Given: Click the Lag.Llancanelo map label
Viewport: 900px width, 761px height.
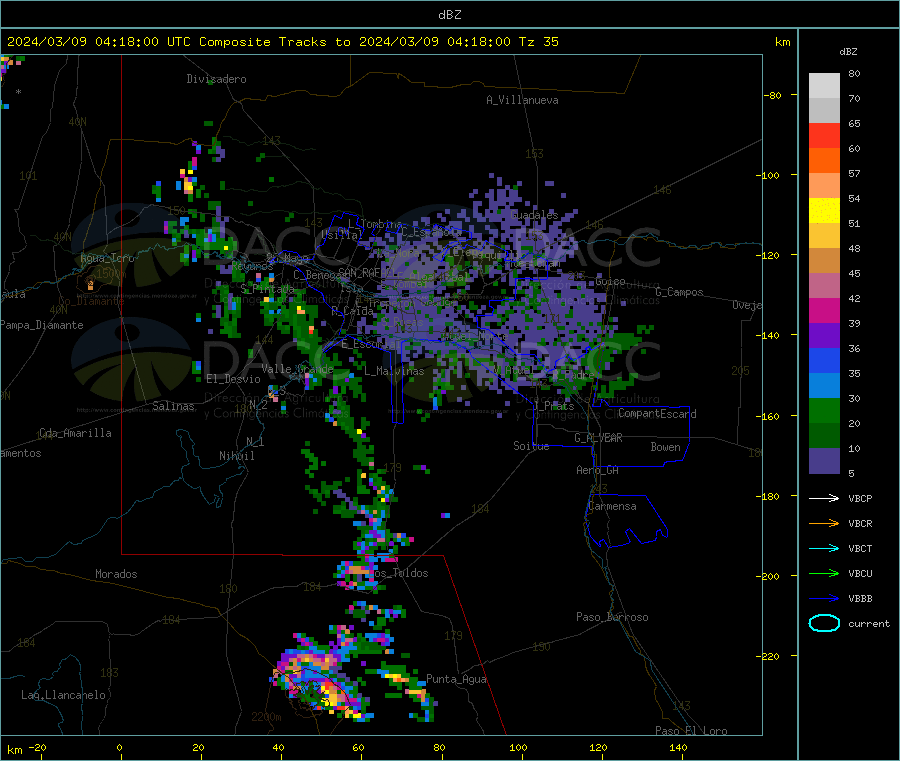Looking at the screenshot, I should (x=63, y=695).
